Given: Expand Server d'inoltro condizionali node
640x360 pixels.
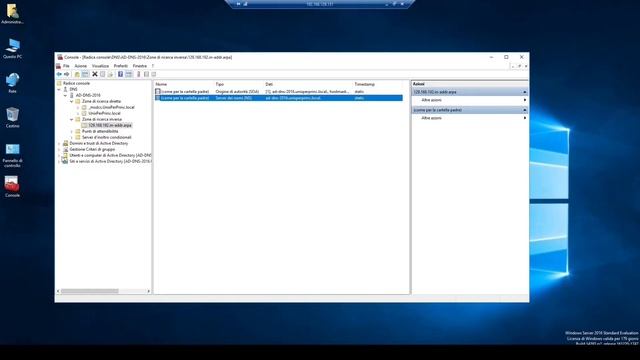Looking at the screenshot, I should coord(72,138).
